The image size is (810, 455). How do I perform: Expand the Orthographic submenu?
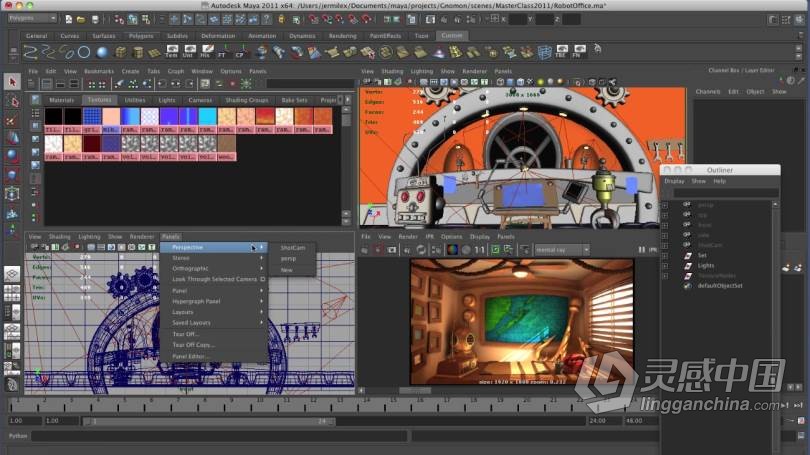click(x=214, y=269)
